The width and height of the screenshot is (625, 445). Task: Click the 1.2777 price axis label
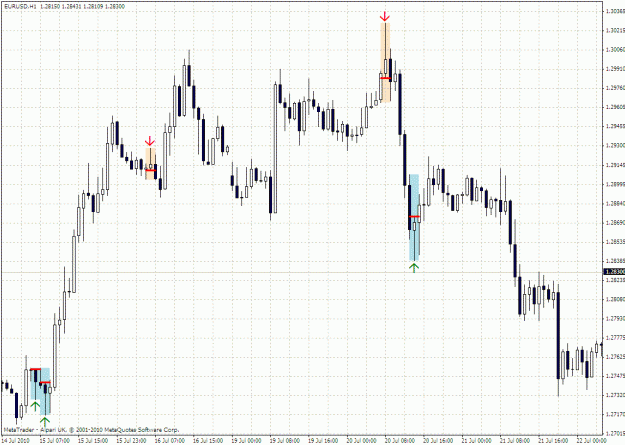(615, 337)
